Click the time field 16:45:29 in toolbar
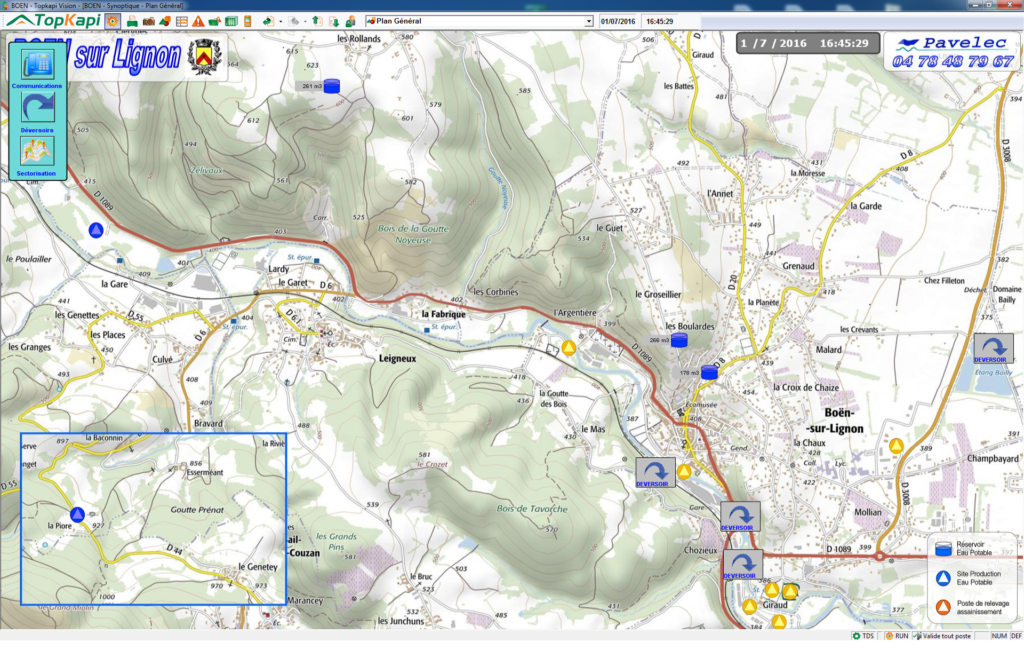 coord(660,22)
